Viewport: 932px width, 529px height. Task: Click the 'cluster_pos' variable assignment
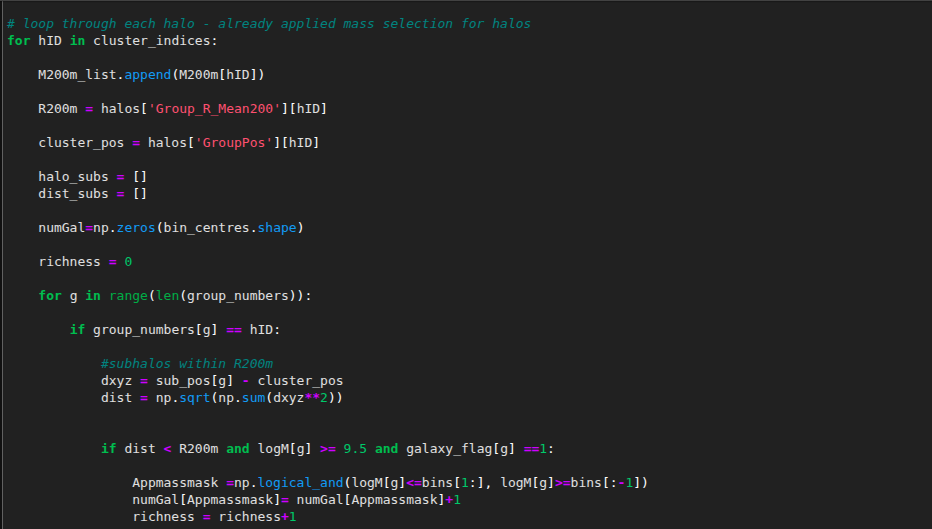pos(81,143)
